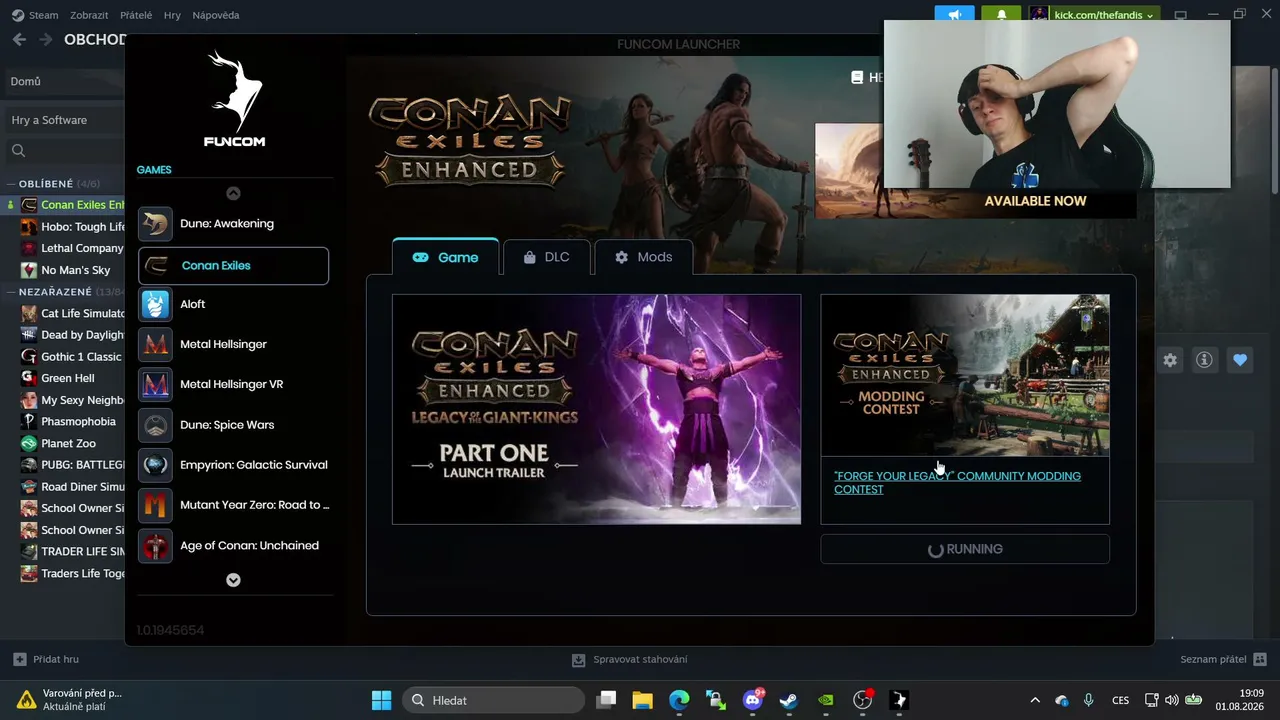
Task: Go forward with Steam forward arrow
Action: coord(45,39)
